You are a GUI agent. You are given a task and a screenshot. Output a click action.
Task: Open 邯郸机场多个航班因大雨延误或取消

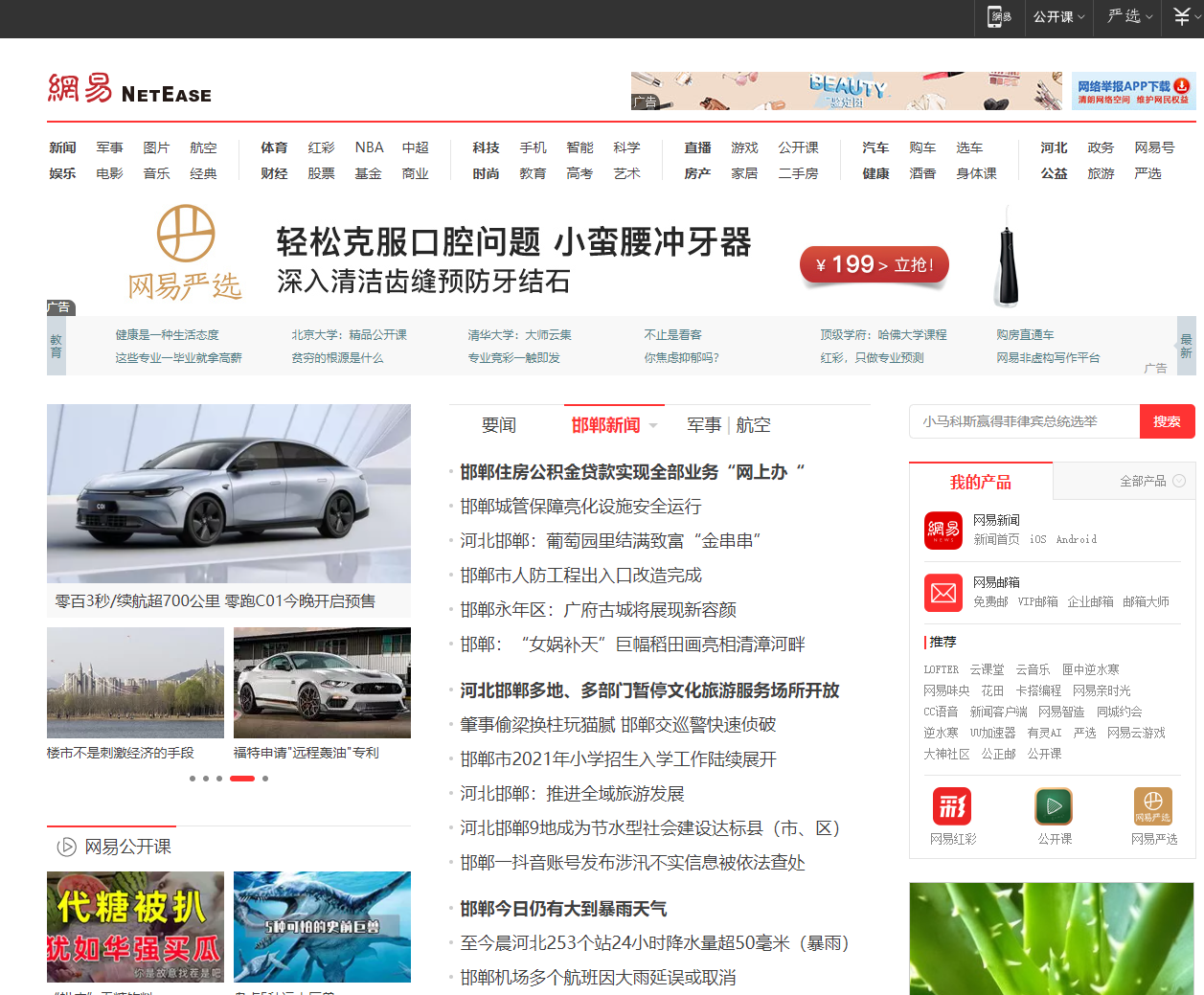coord(598,978)
